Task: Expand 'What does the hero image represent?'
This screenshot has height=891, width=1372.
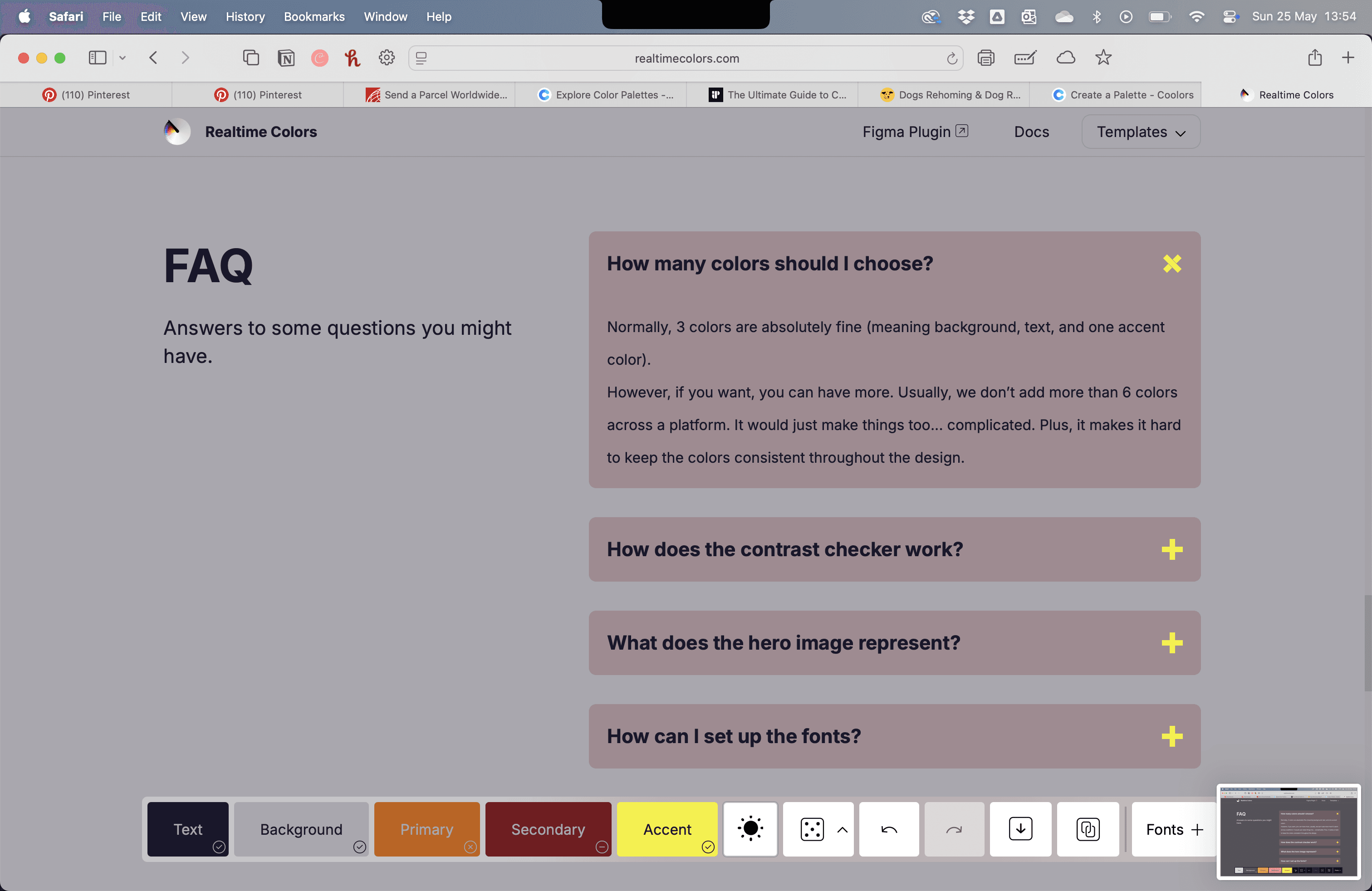Action: pos(1171,642)
